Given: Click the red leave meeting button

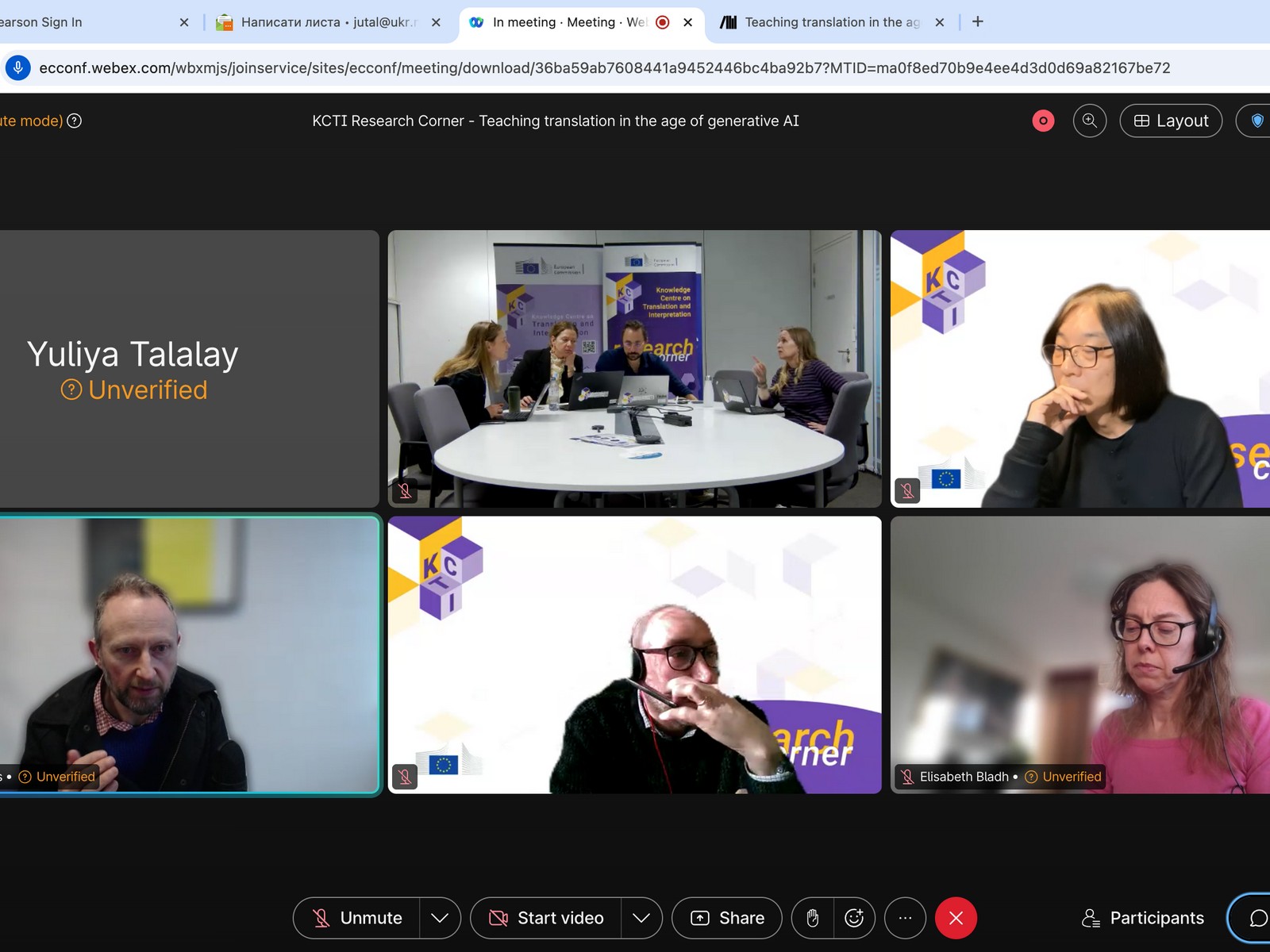Looking at the screenshot, I should click(956, 918).
